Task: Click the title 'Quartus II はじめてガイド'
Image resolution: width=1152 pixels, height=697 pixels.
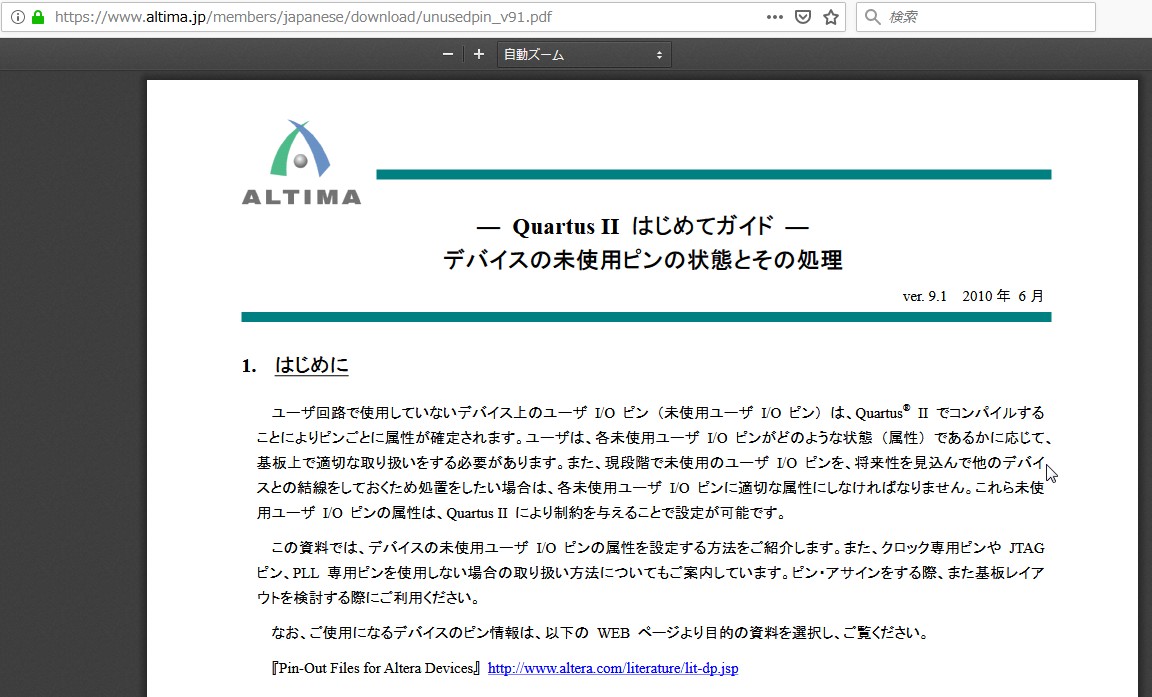Action: pos(643,225)
